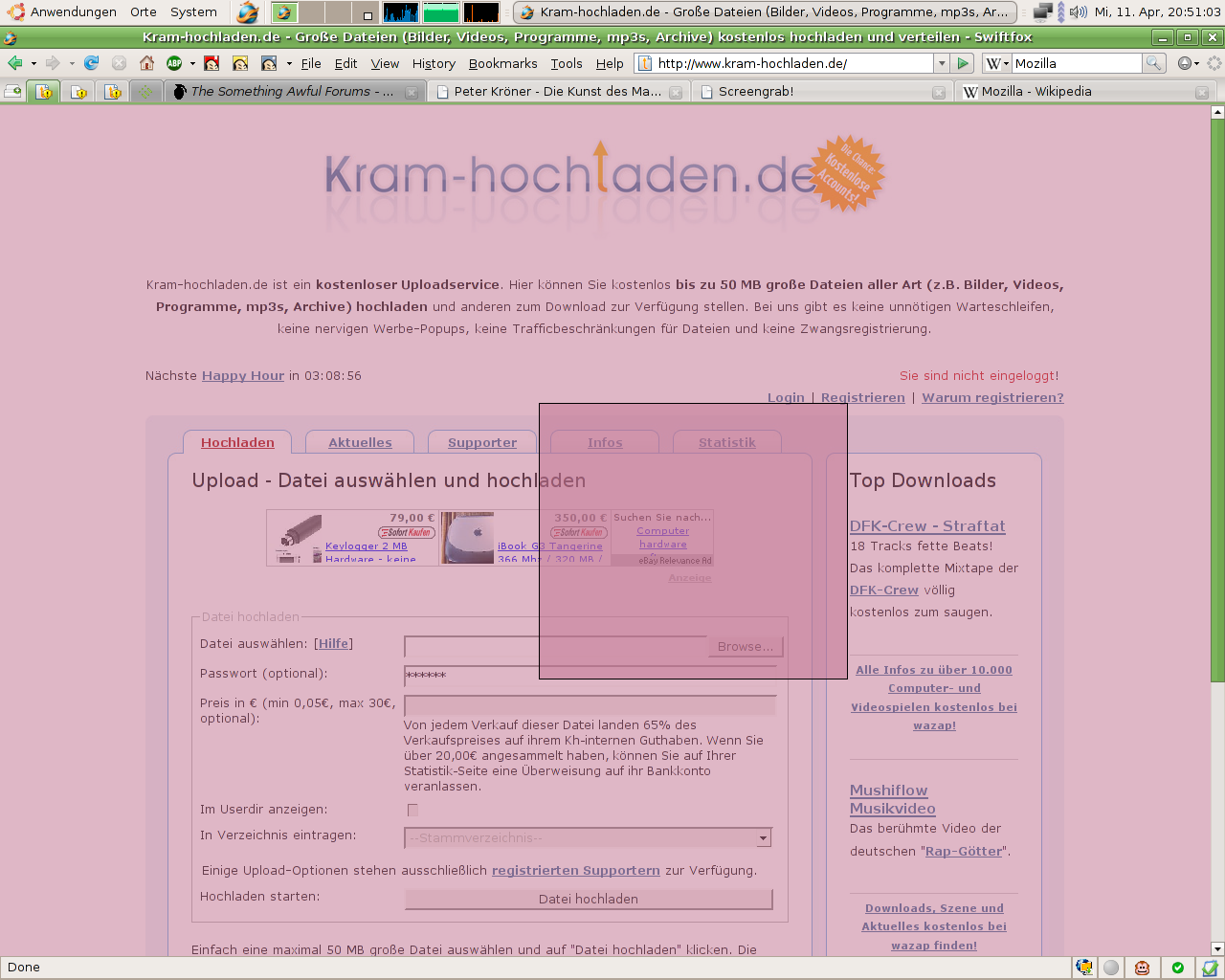Click the Adblock Plus ABP icon
The width and height of the screenshot is (1225, 980).
(174, 63)
